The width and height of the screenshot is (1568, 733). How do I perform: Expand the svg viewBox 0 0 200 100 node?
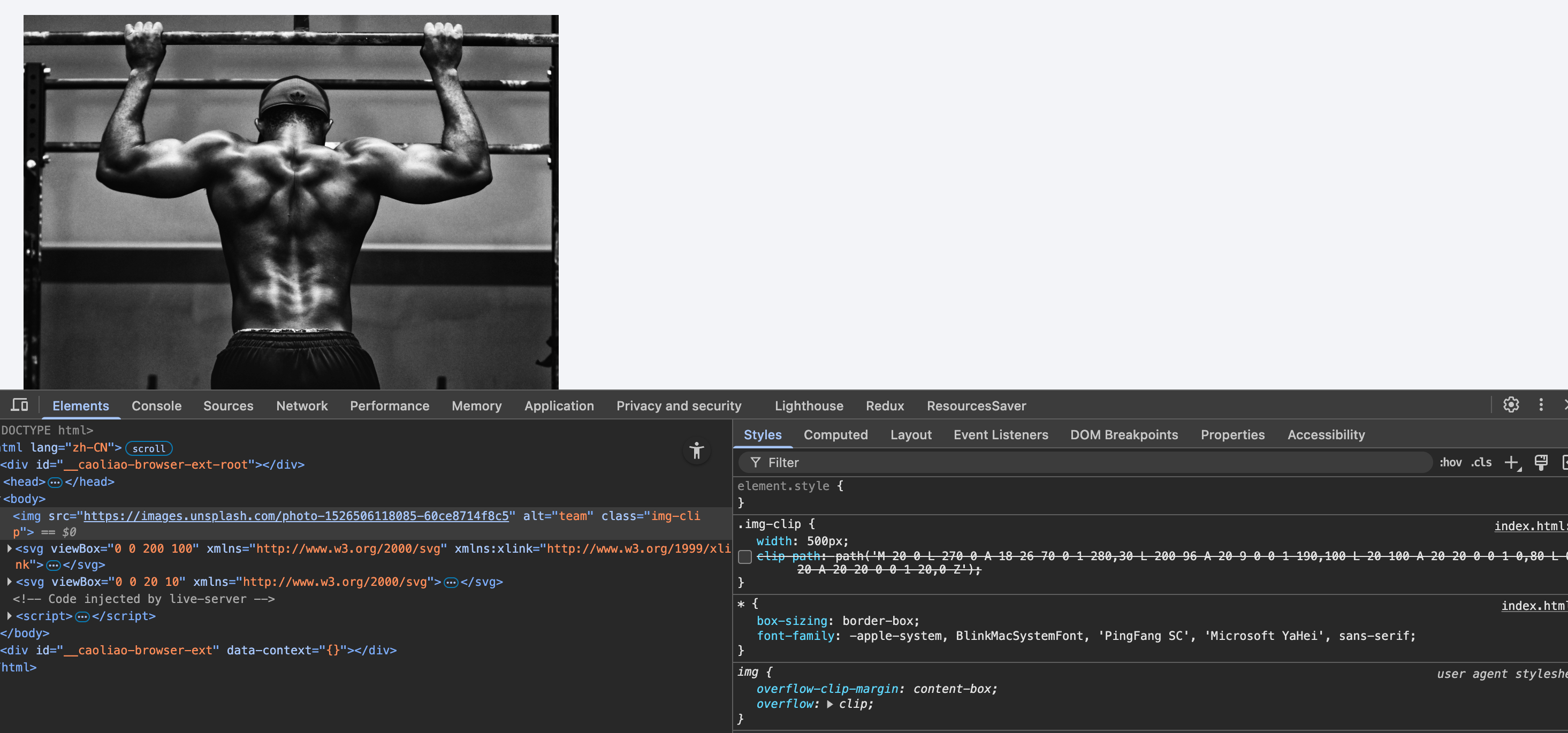(x=9, y=548)
